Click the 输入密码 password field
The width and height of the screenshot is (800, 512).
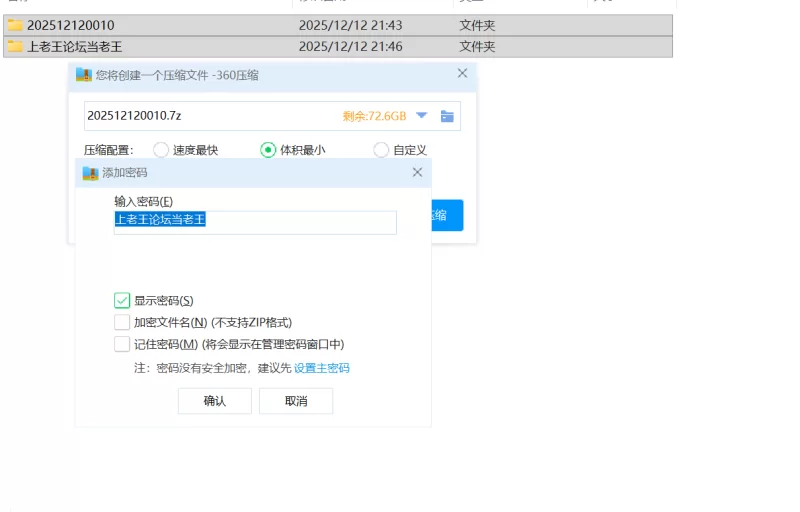[255, 222]
